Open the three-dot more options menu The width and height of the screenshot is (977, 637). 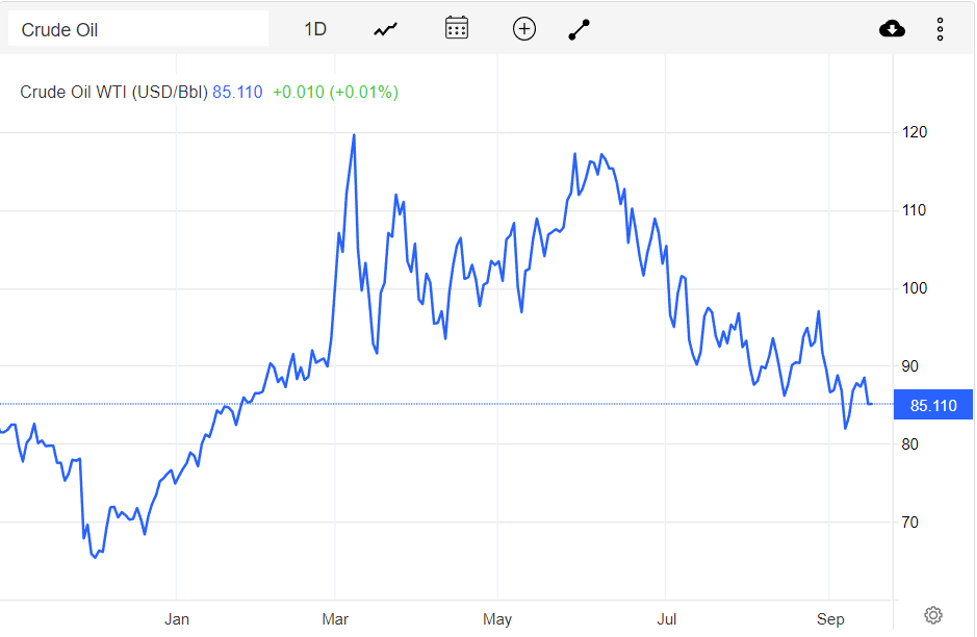tap(940, 29)
